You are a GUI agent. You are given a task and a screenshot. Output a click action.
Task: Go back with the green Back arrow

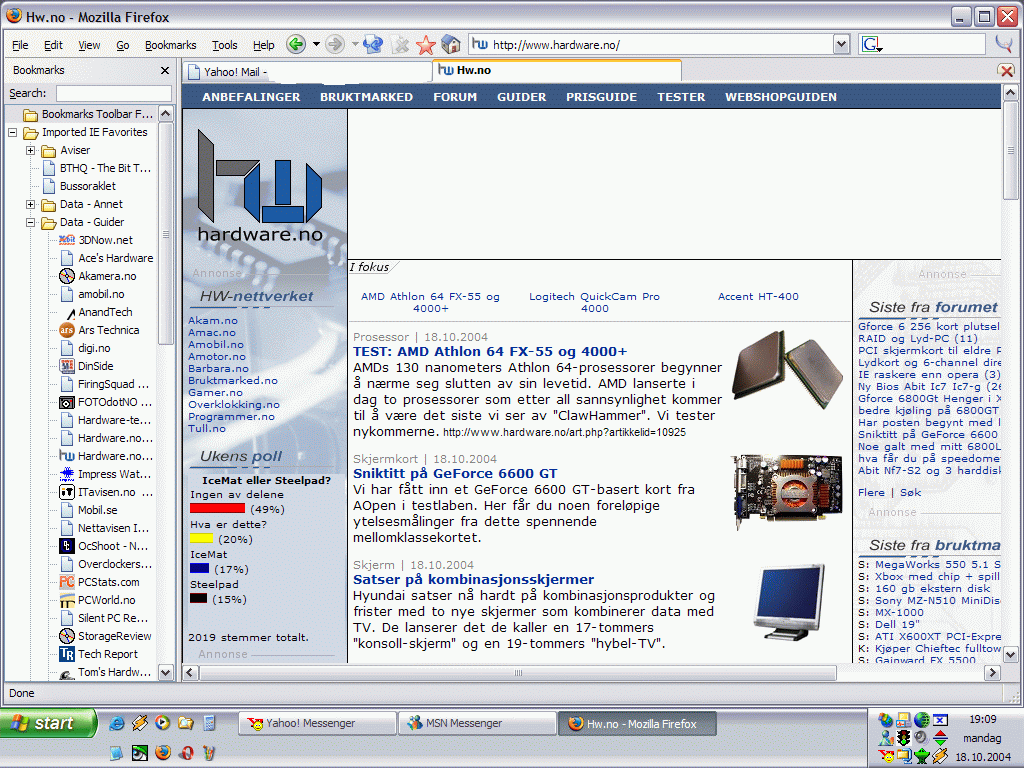(296, 44)
